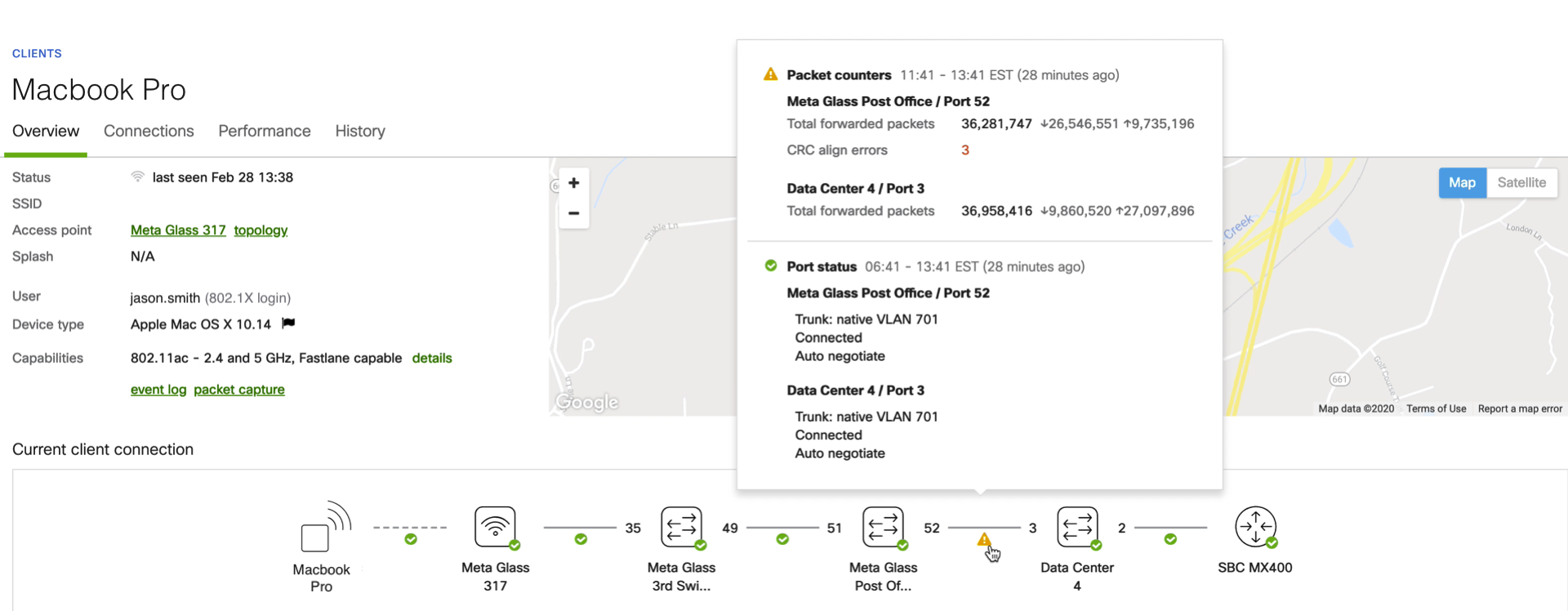Select the SBC MX400 router icon
1568x611 pixels.
point(1256,527)
